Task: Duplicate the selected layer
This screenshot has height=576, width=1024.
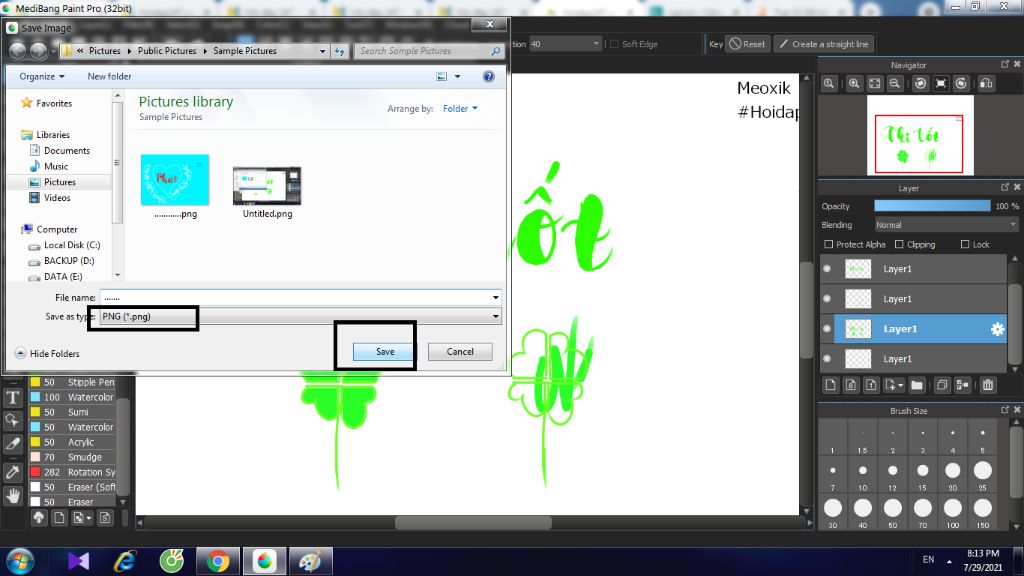Action: click(942, 385)
